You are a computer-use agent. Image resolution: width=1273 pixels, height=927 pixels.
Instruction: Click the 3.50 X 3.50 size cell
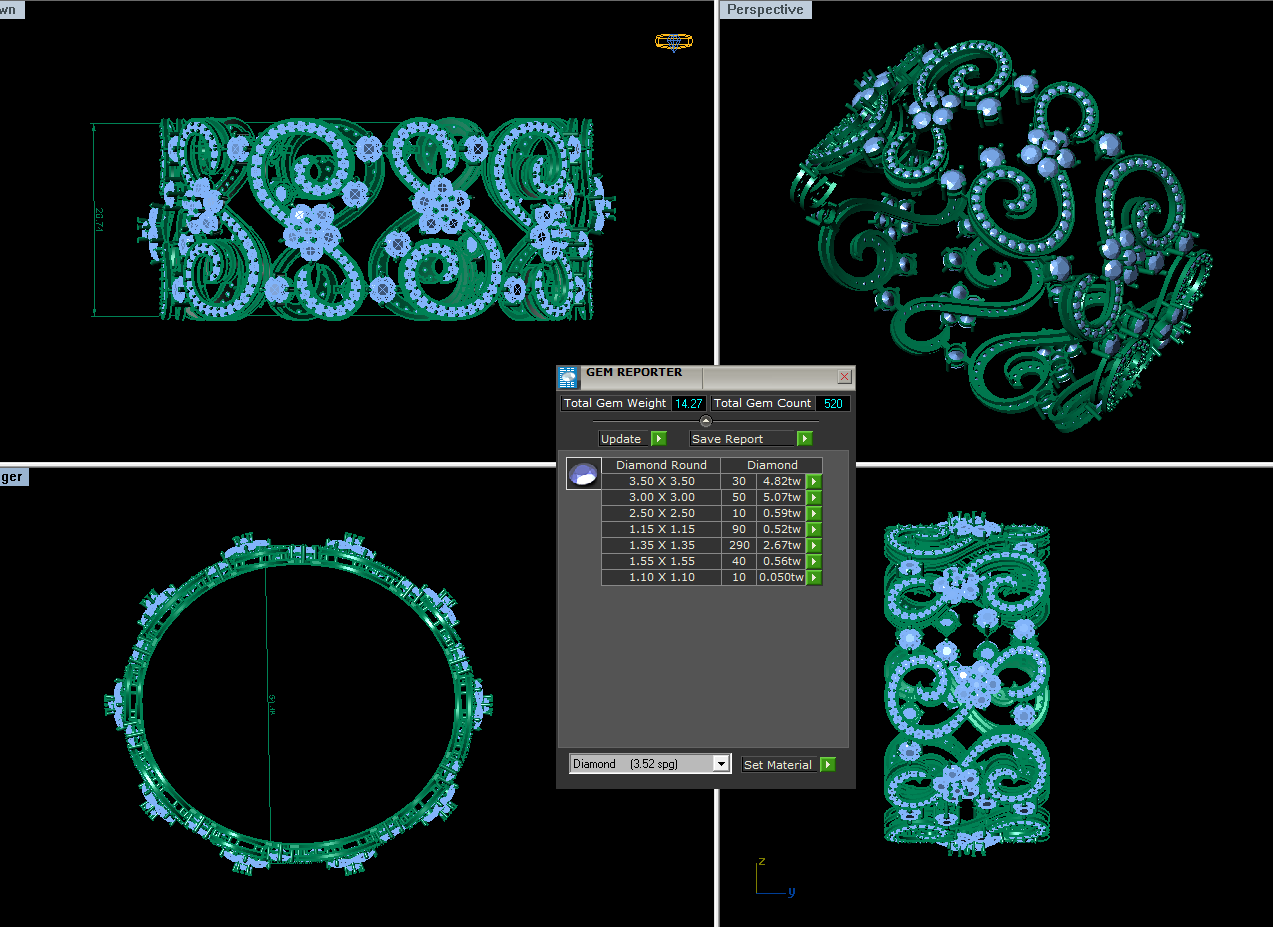point(661,481)
